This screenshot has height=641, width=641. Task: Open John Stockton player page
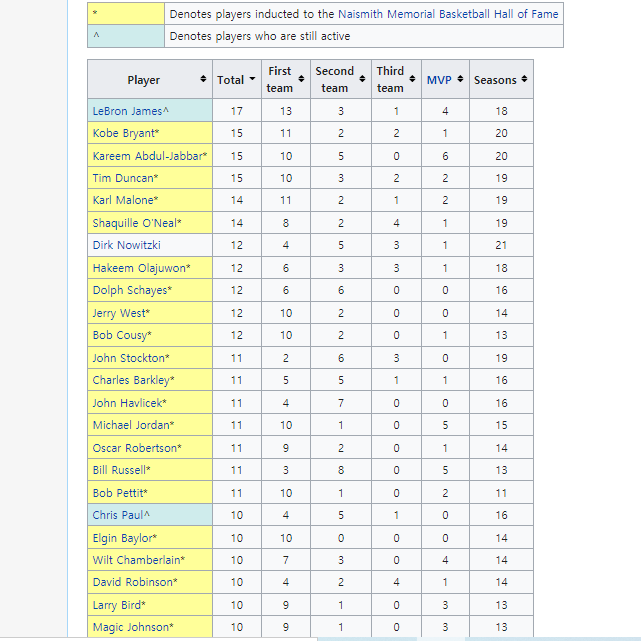click(x=129, y=358)
